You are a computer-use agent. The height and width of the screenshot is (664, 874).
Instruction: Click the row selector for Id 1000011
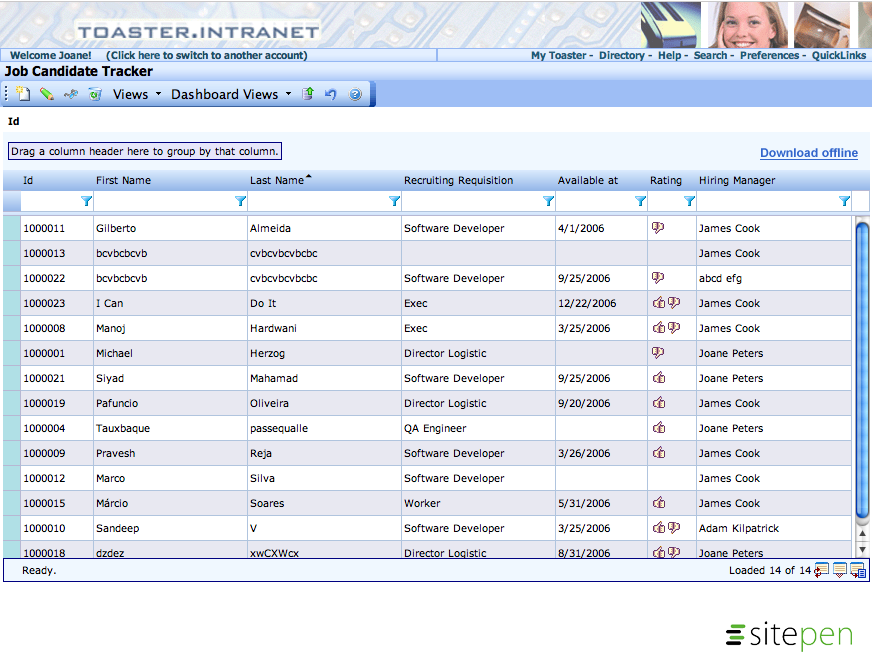pos(12,228)
